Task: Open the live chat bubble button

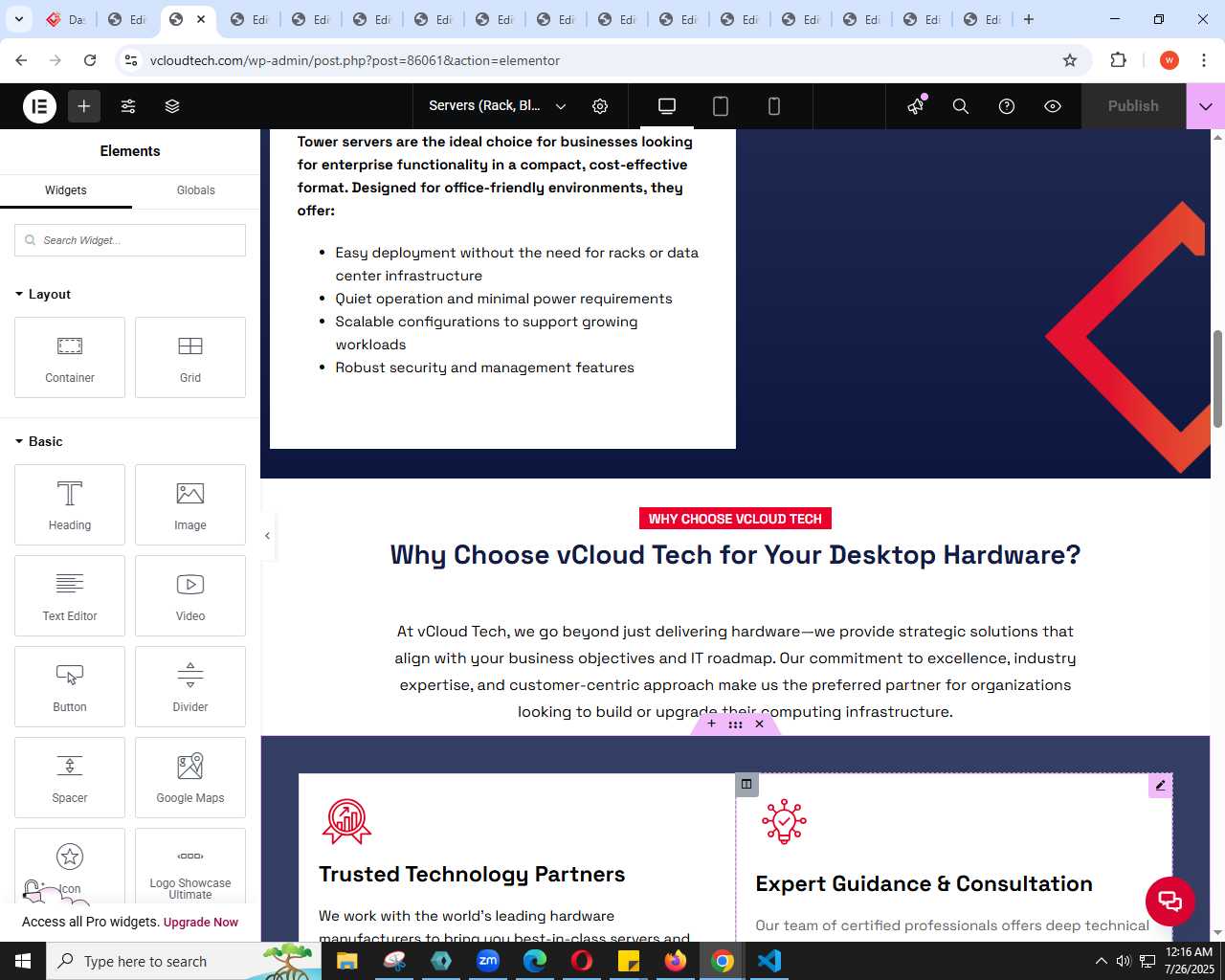Action: (x=1169, y=901)
